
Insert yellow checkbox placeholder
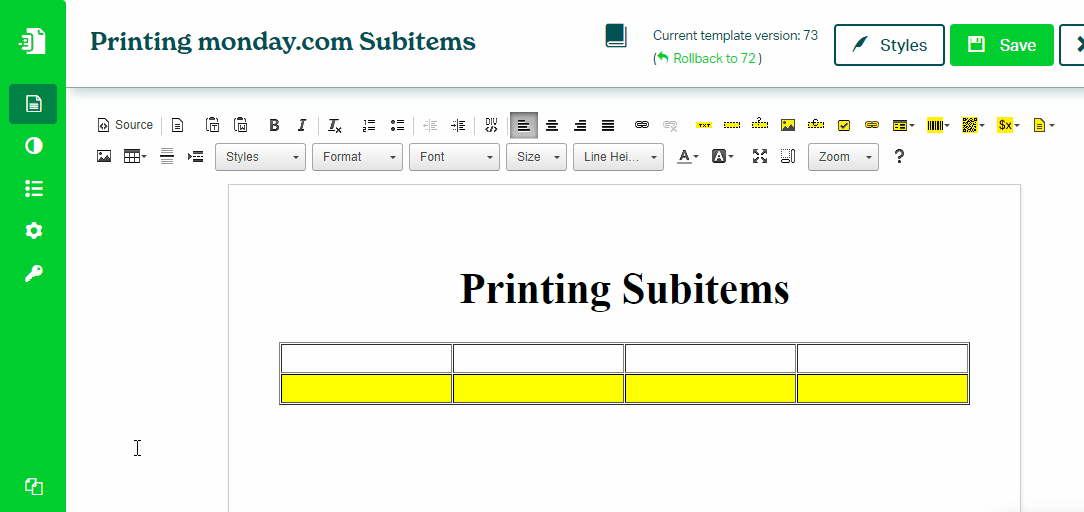pyautogui.click(x=844, y=125)
